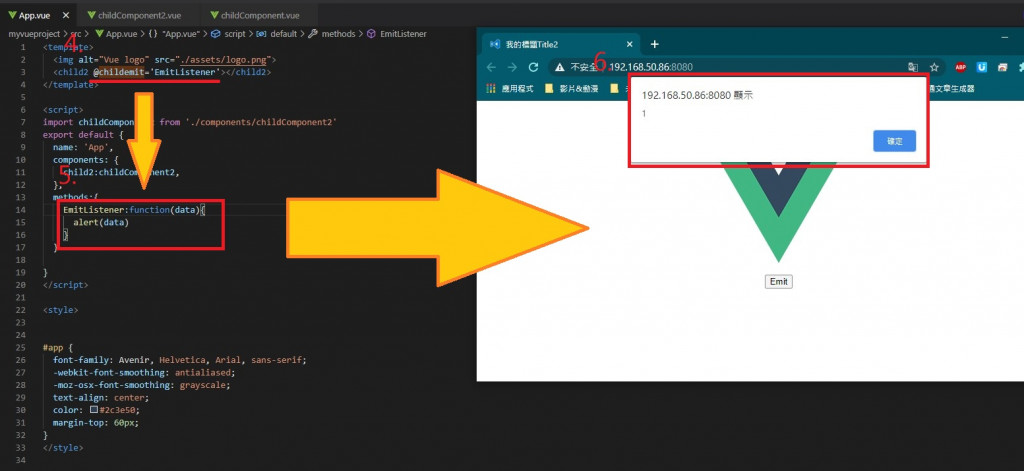This screenshot has height=471, width=1024.
Task: Click the Emit button on page
Action: (778, 282)
